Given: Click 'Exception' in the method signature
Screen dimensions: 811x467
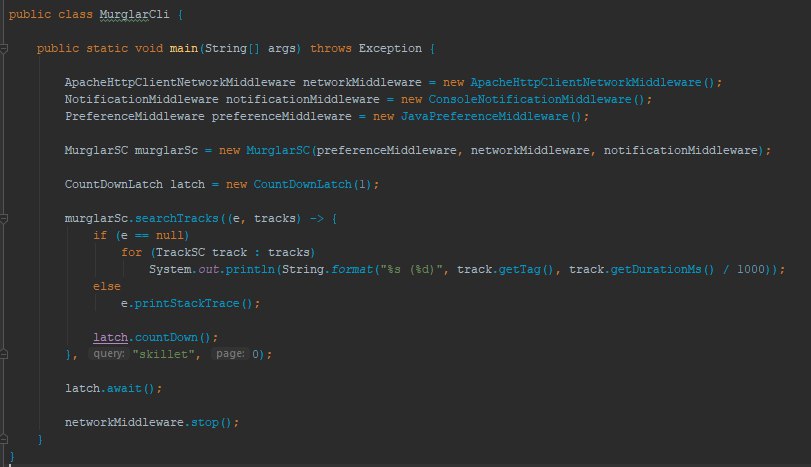Looking at the screenshot, I should click(x=390, y=49).
